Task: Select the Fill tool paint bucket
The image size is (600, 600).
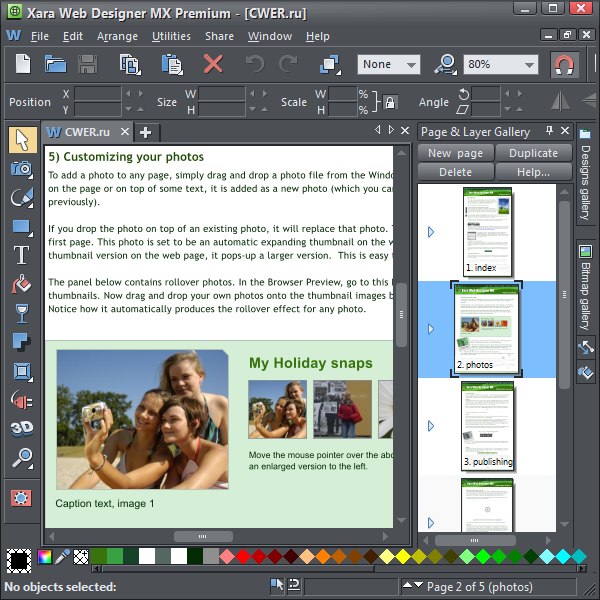Action: point(21,284)
